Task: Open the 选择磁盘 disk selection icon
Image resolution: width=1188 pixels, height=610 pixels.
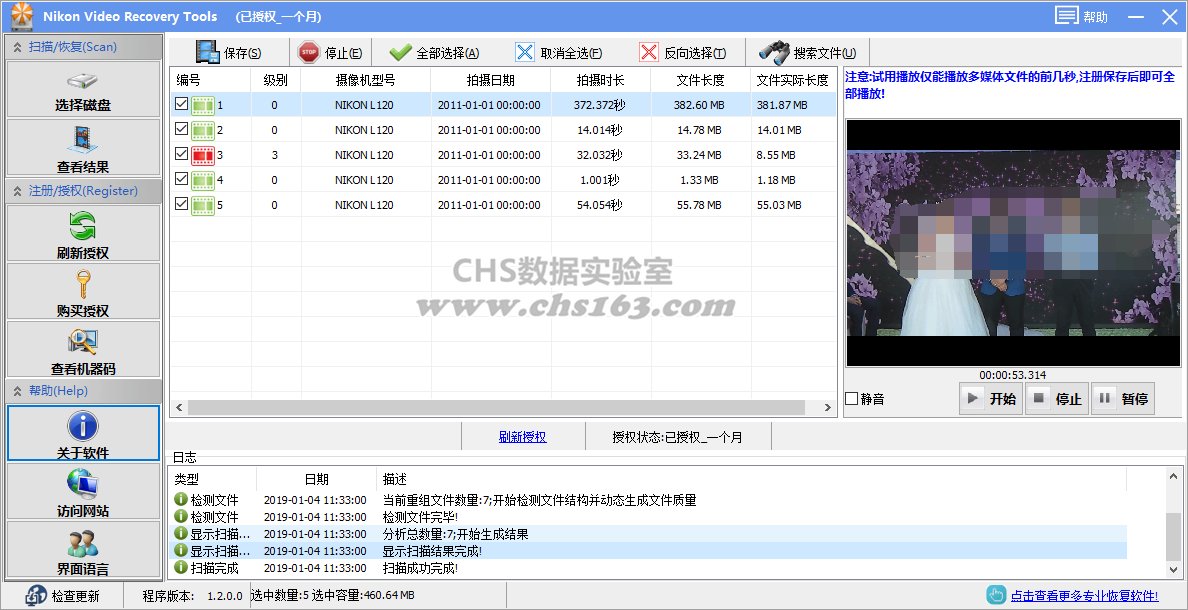Action: 83,82
